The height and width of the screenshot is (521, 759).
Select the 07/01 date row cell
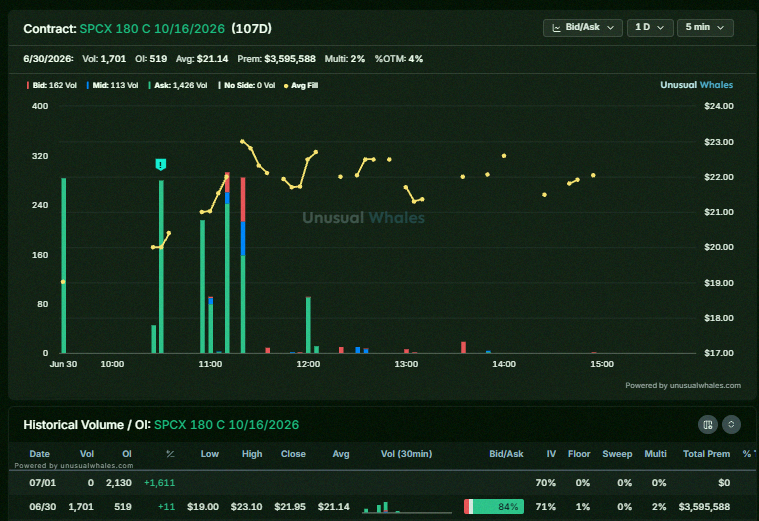[x=43, y=483]
